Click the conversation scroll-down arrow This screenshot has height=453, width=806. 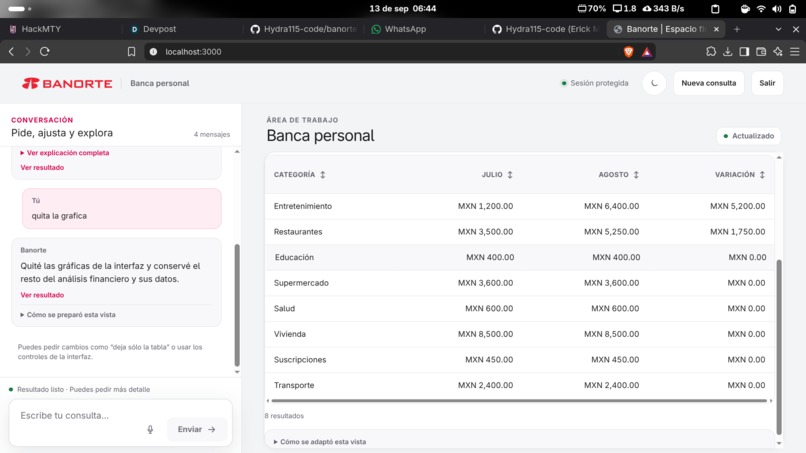pyautogui.click(x=237, y=372)
